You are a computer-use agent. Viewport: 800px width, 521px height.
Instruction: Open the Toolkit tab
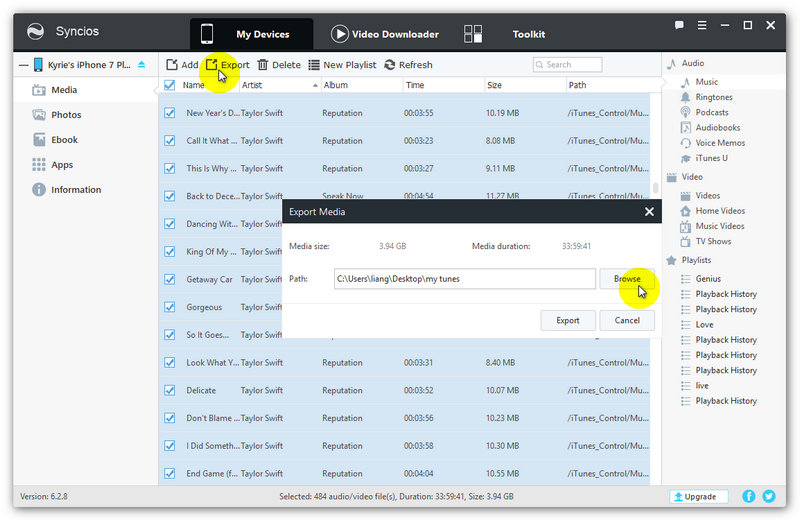point(504,34)
